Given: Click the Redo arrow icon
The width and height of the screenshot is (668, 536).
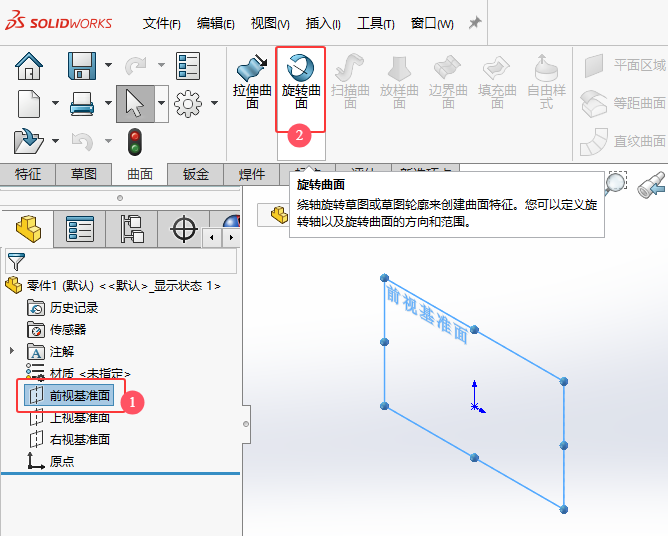Looking at the screenshot, I should pyautogui.click(x=136, y=66).
